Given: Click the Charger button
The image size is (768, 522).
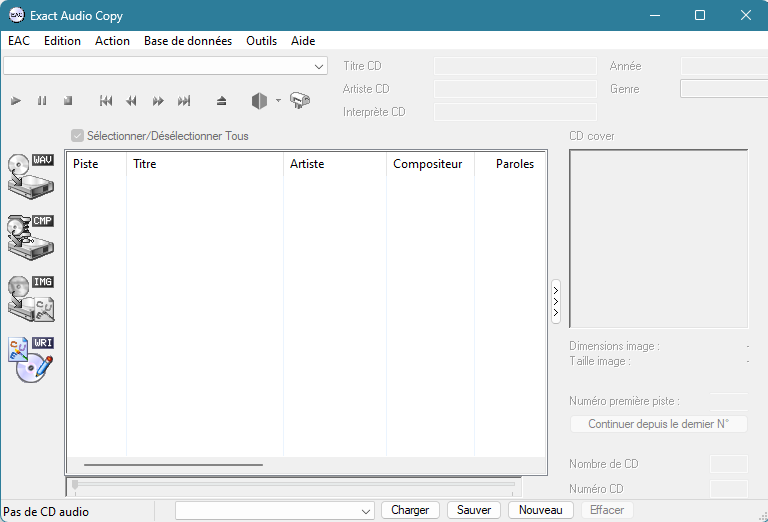Looking at the screenshot, I should pyautogui.click(x=410, y=510).
